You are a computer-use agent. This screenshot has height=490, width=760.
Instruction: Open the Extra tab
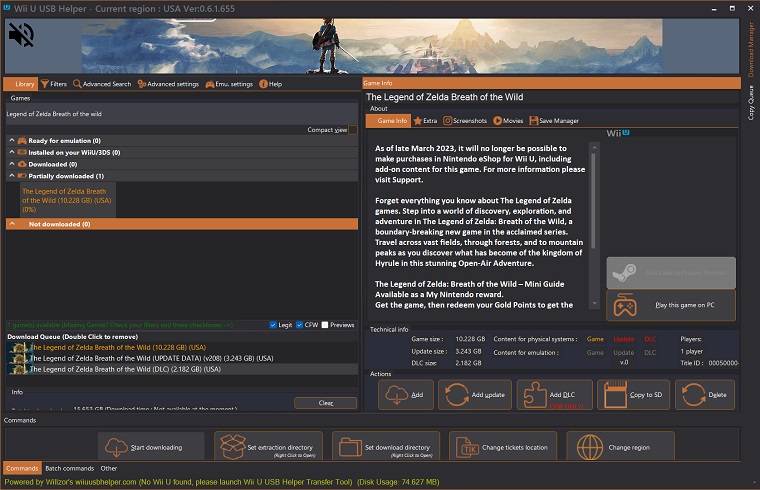[425, 121]
